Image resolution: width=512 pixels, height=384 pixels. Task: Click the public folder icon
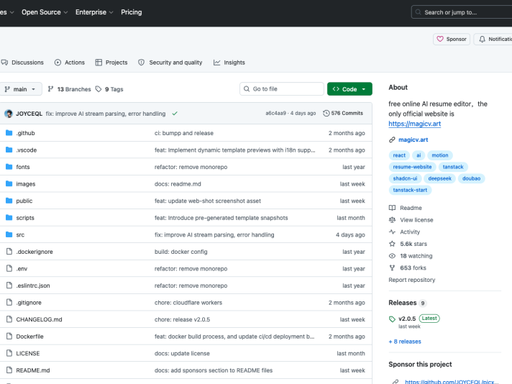point(9,201)
